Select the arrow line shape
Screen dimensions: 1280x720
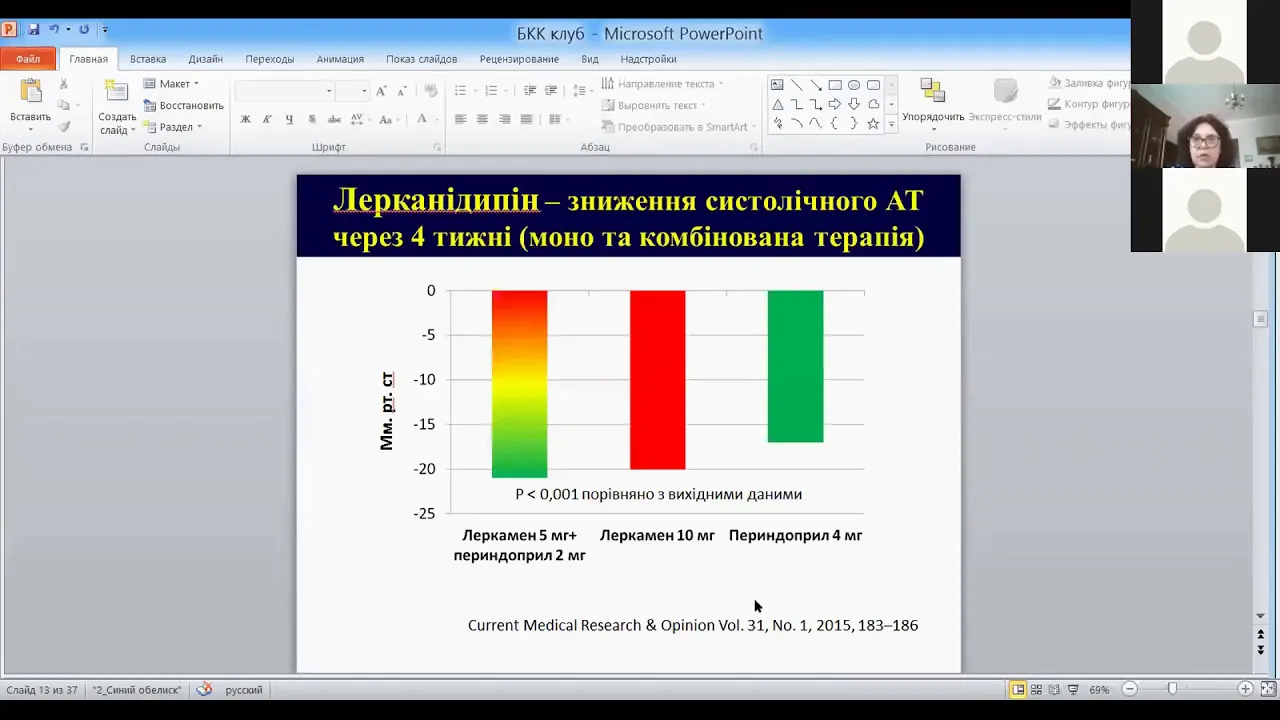click(x=816, y=85)
